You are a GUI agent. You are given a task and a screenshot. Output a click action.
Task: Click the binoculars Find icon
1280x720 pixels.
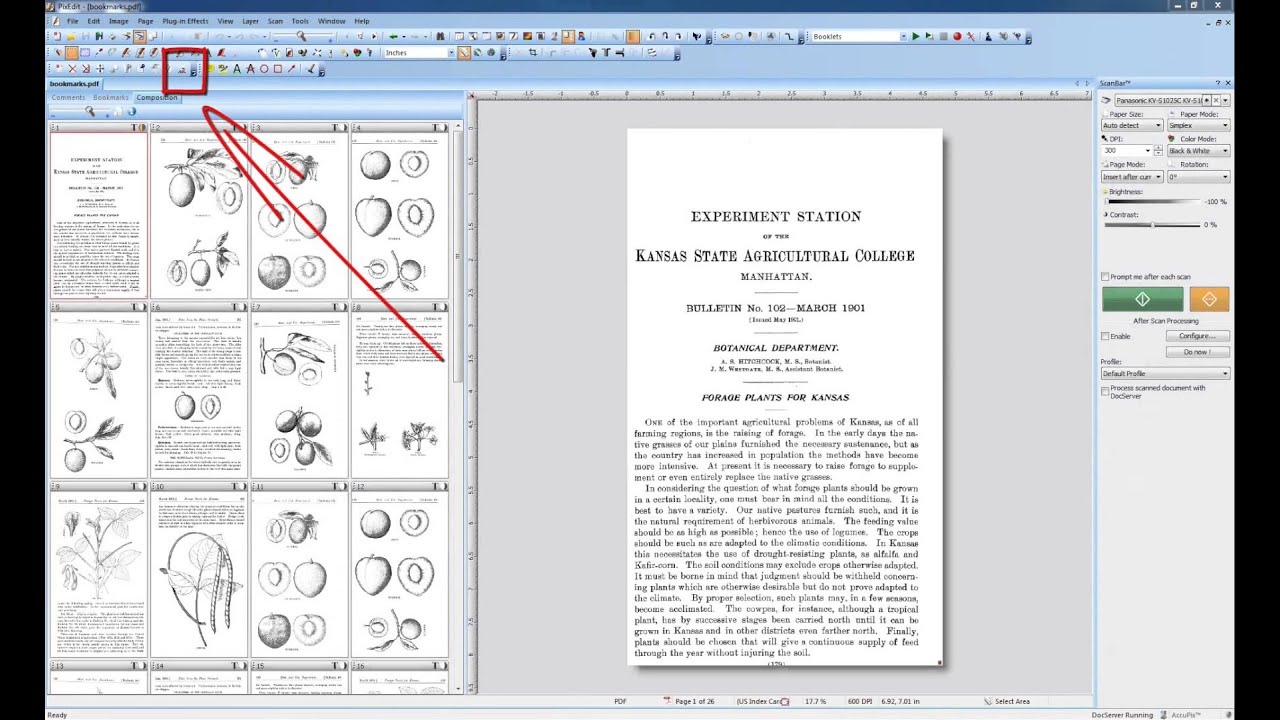440,36
